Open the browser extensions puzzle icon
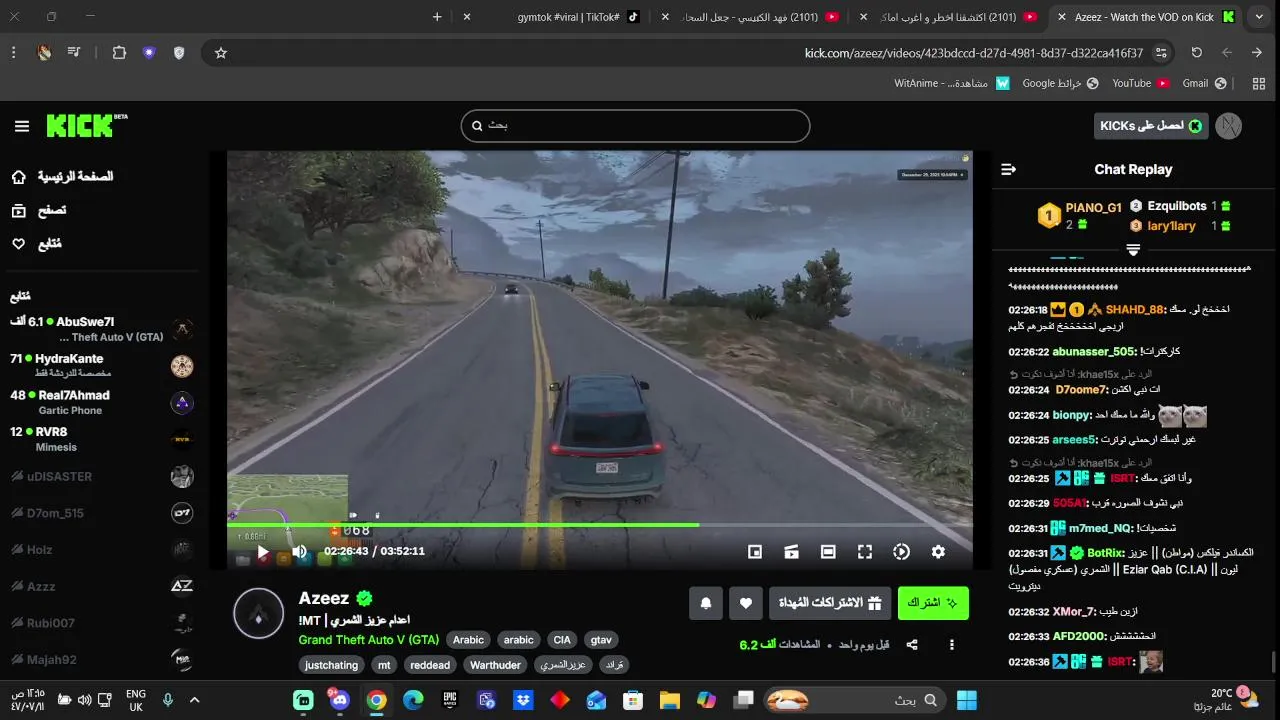This screenshot has width=1280, height=720. coord(119,53)
